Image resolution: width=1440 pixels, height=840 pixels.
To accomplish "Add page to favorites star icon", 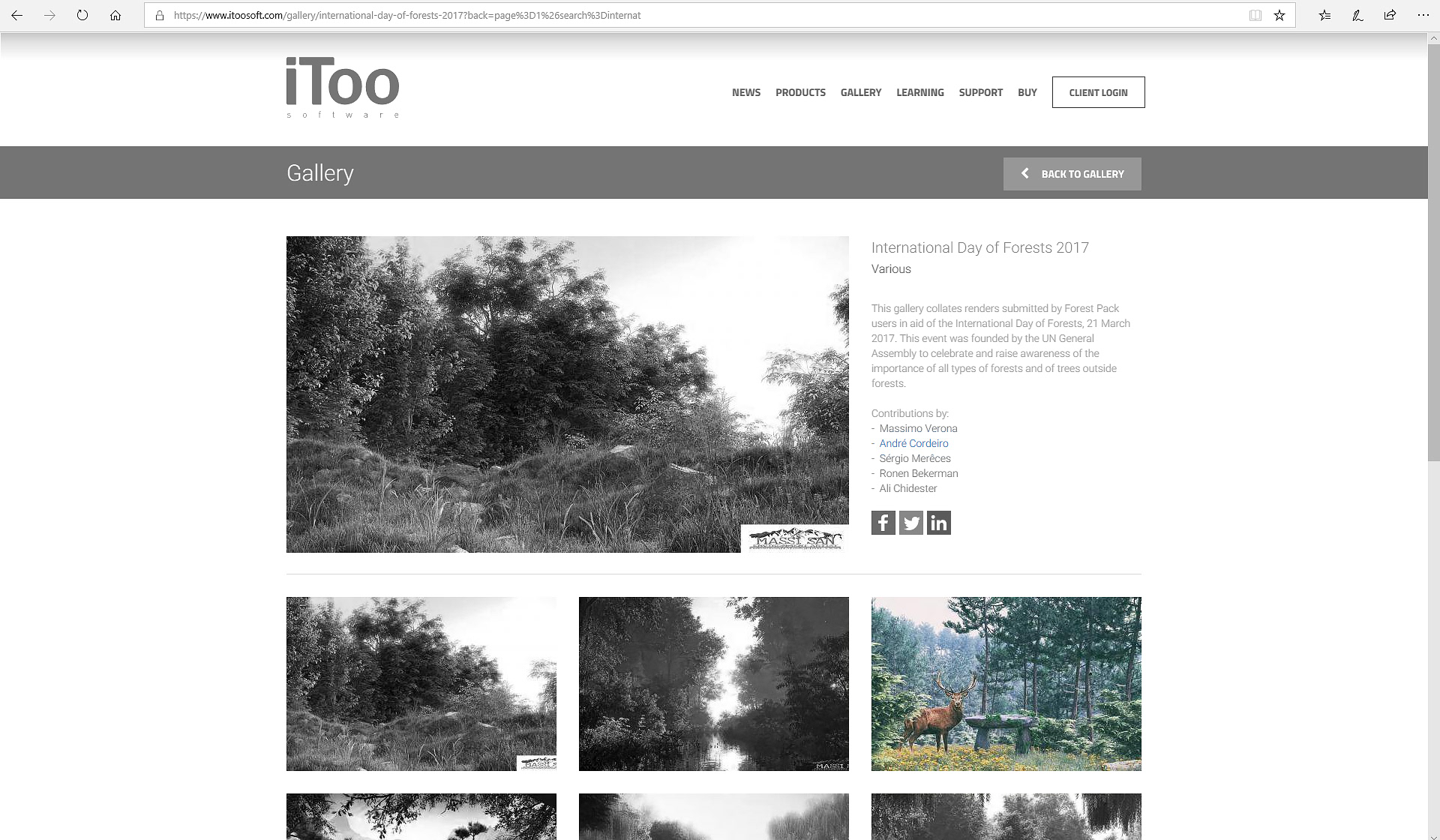I will pyautogui.click(x=1279, y=15).
